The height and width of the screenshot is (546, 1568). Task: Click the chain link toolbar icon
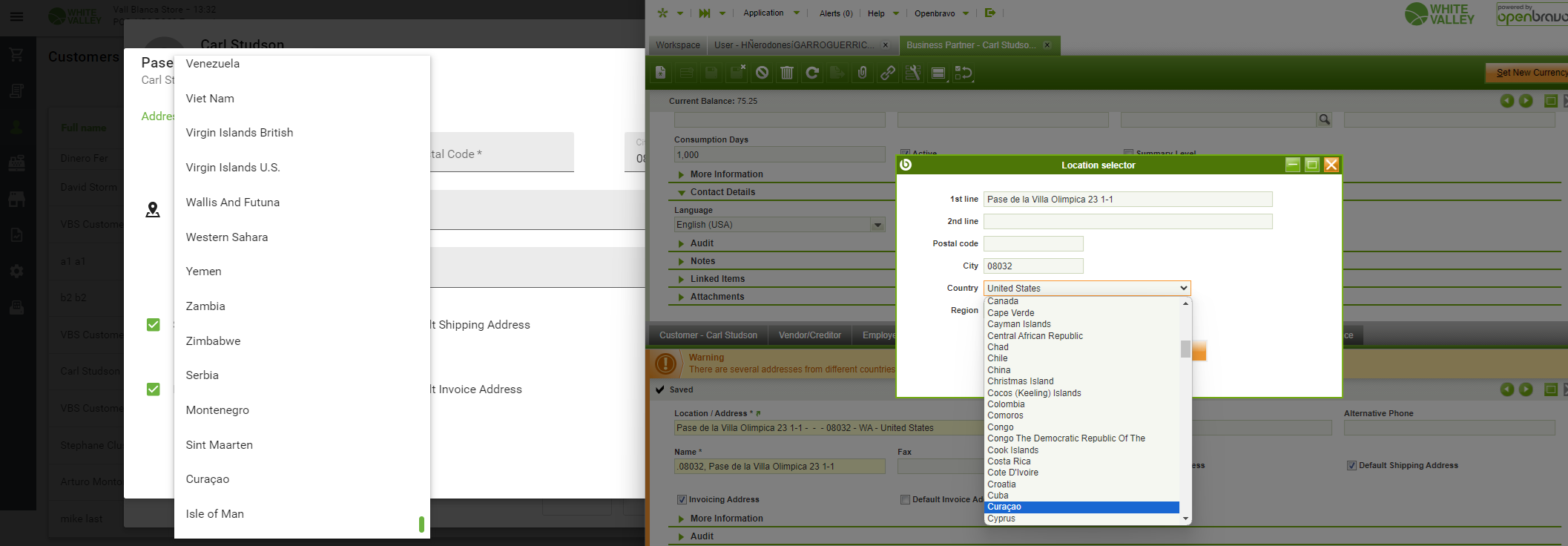pyautogui.click(x=887, y=73)
